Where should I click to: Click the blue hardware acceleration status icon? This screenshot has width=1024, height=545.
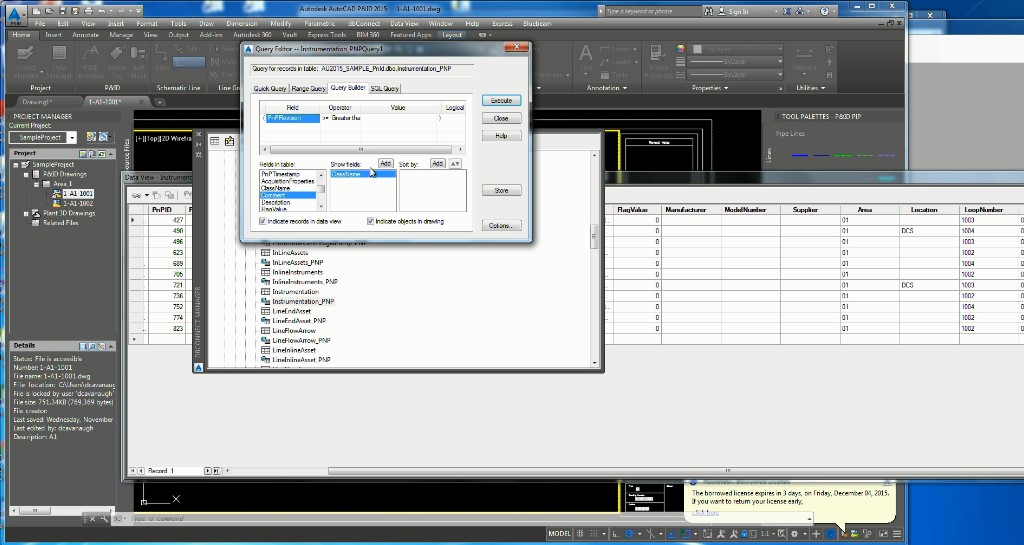[830, 533]
